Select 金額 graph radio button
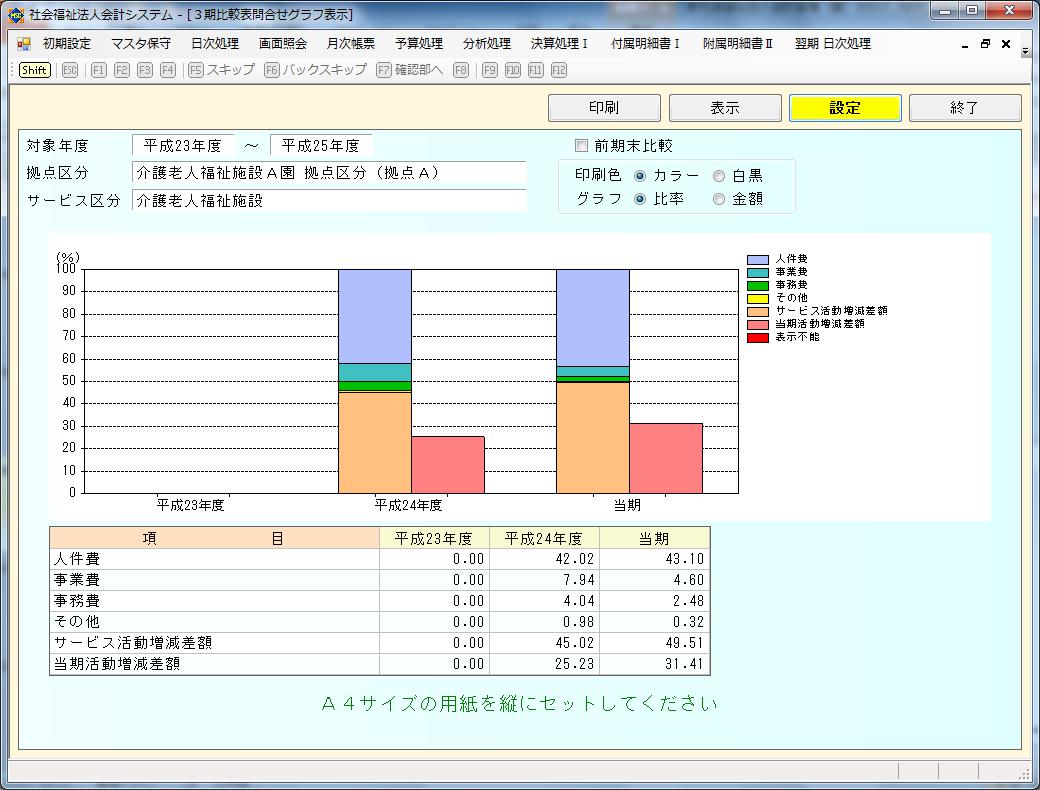1040x790 pixels. pyautogui.click(x=719, y=199)
